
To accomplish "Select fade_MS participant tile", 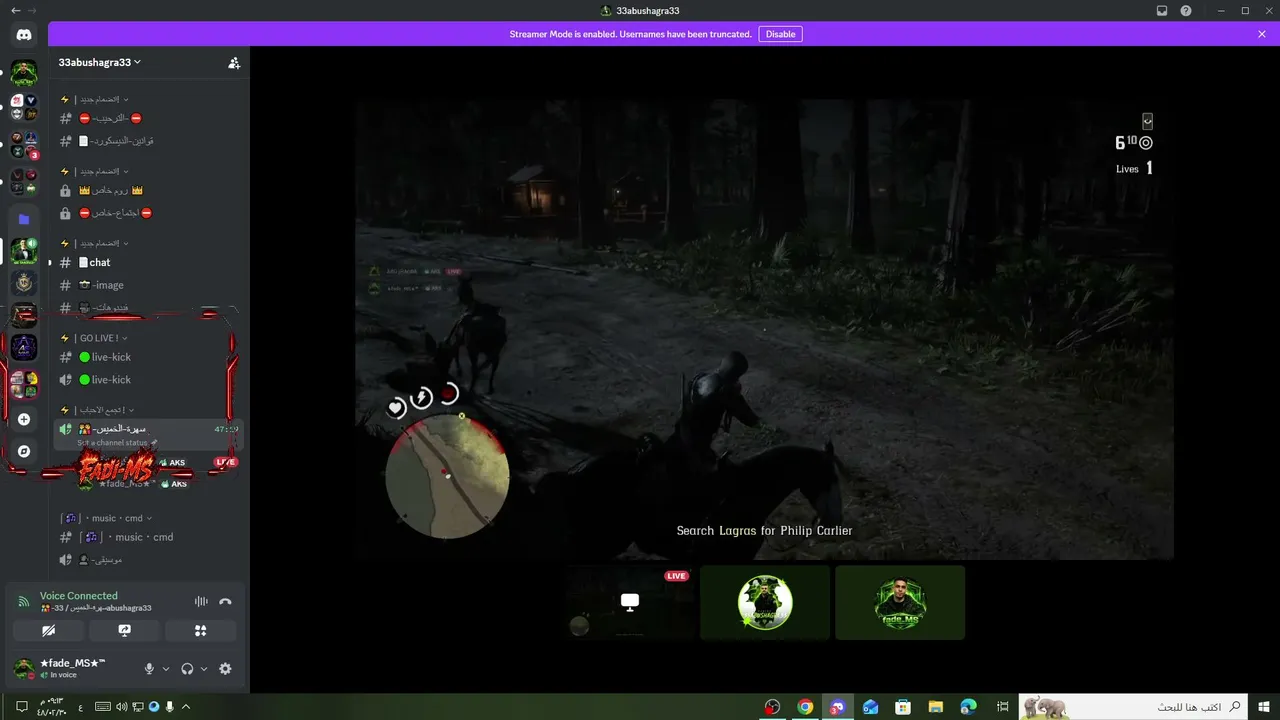I will tap(900, 602).
